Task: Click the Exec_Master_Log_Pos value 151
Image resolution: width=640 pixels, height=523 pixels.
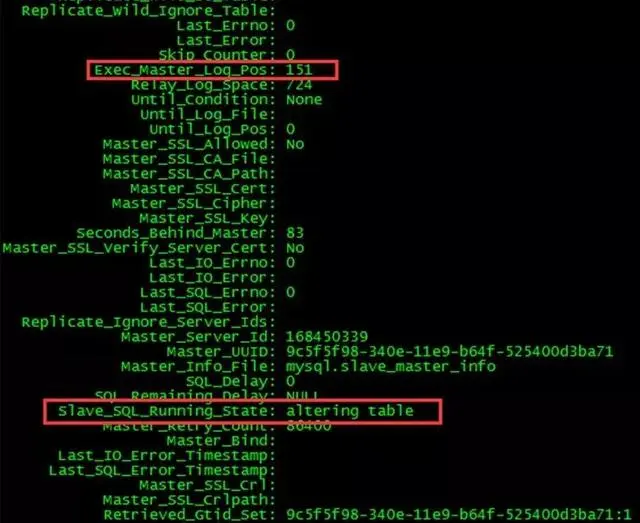Action: tap(299, 70)
